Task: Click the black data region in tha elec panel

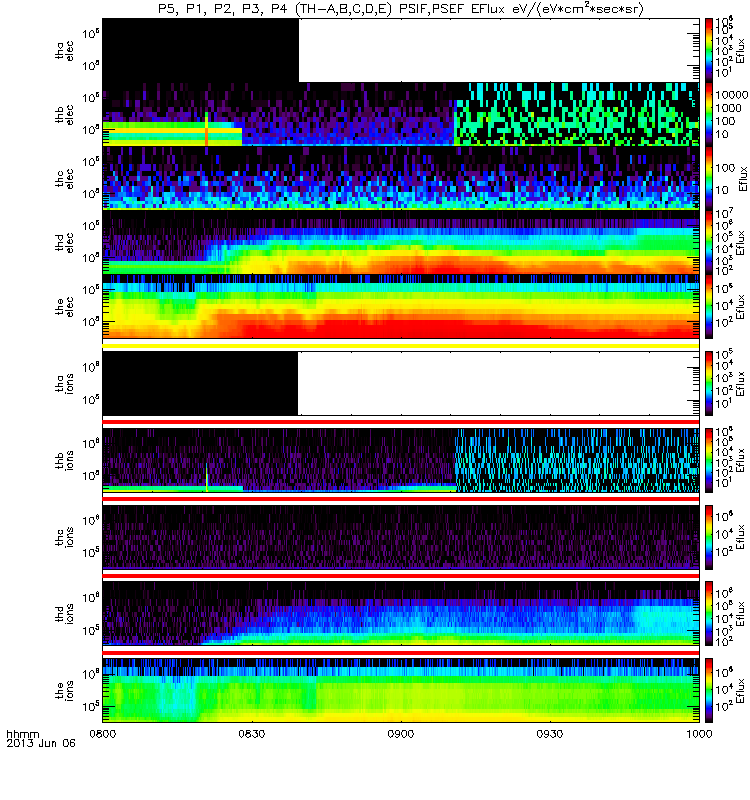Action: tap(201, 50)
